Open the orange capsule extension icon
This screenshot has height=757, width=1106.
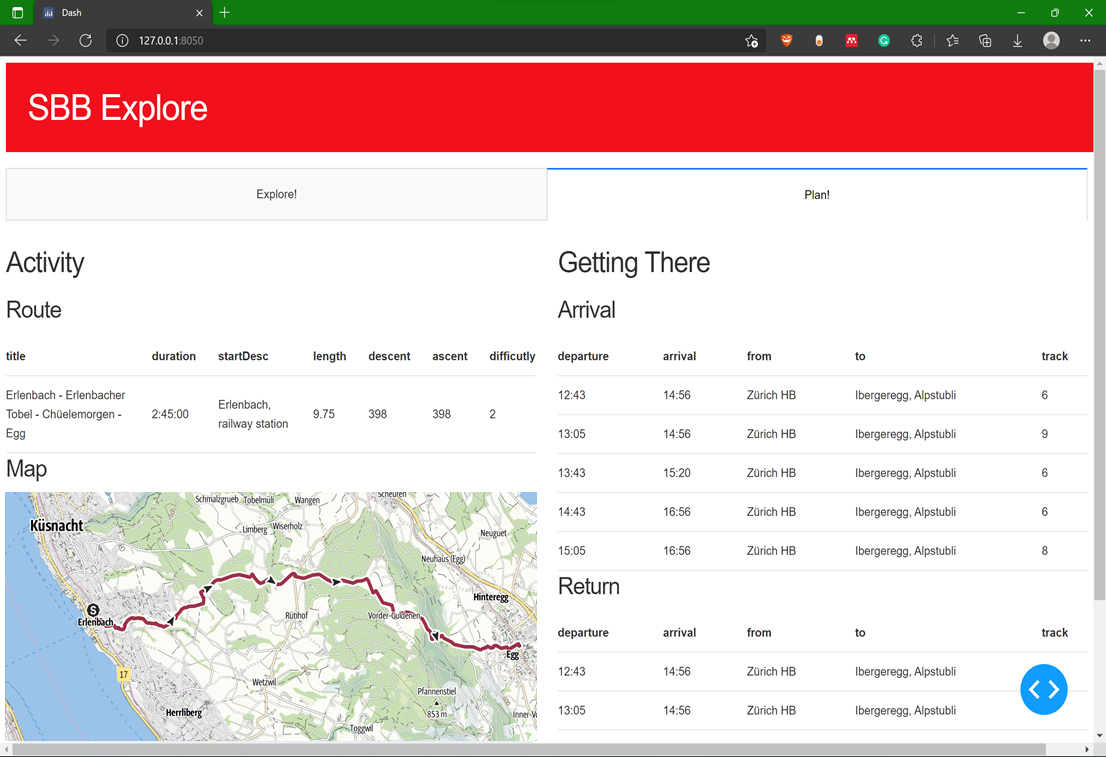coord(819,40)
